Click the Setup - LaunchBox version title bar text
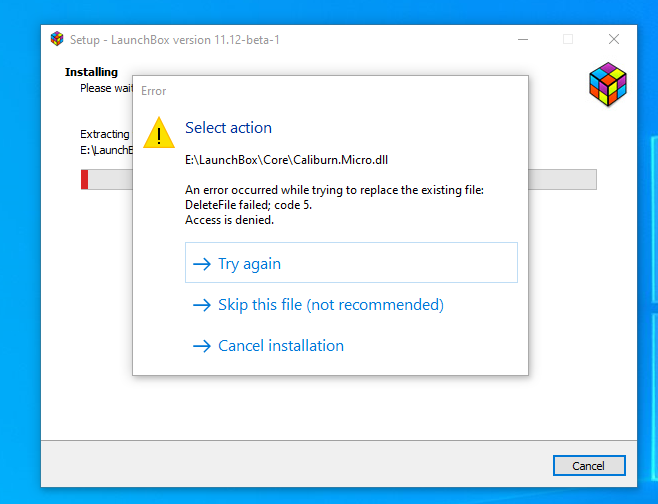The image size is (658, 504). 175,40
